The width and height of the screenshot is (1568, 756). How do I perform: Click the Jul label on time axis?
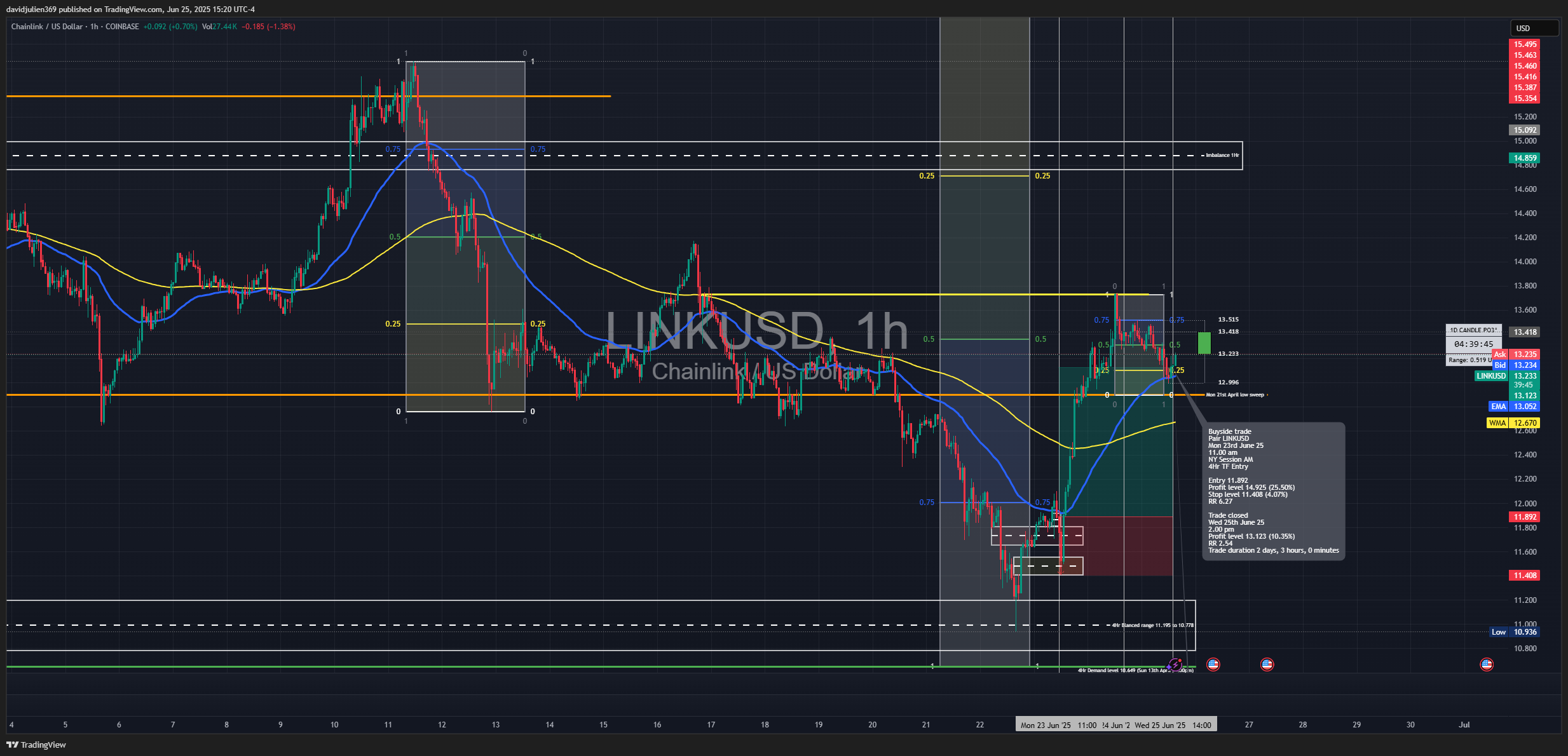[x=1464, y=724]
